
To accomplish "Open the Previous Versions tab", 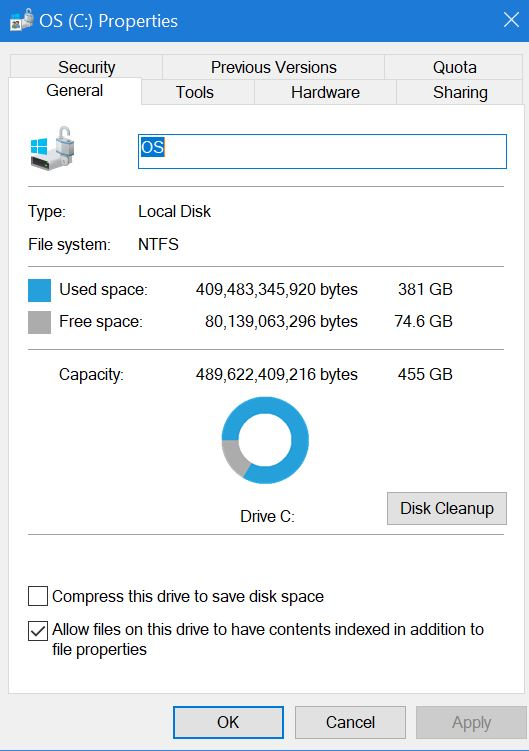I will [274, 67].
